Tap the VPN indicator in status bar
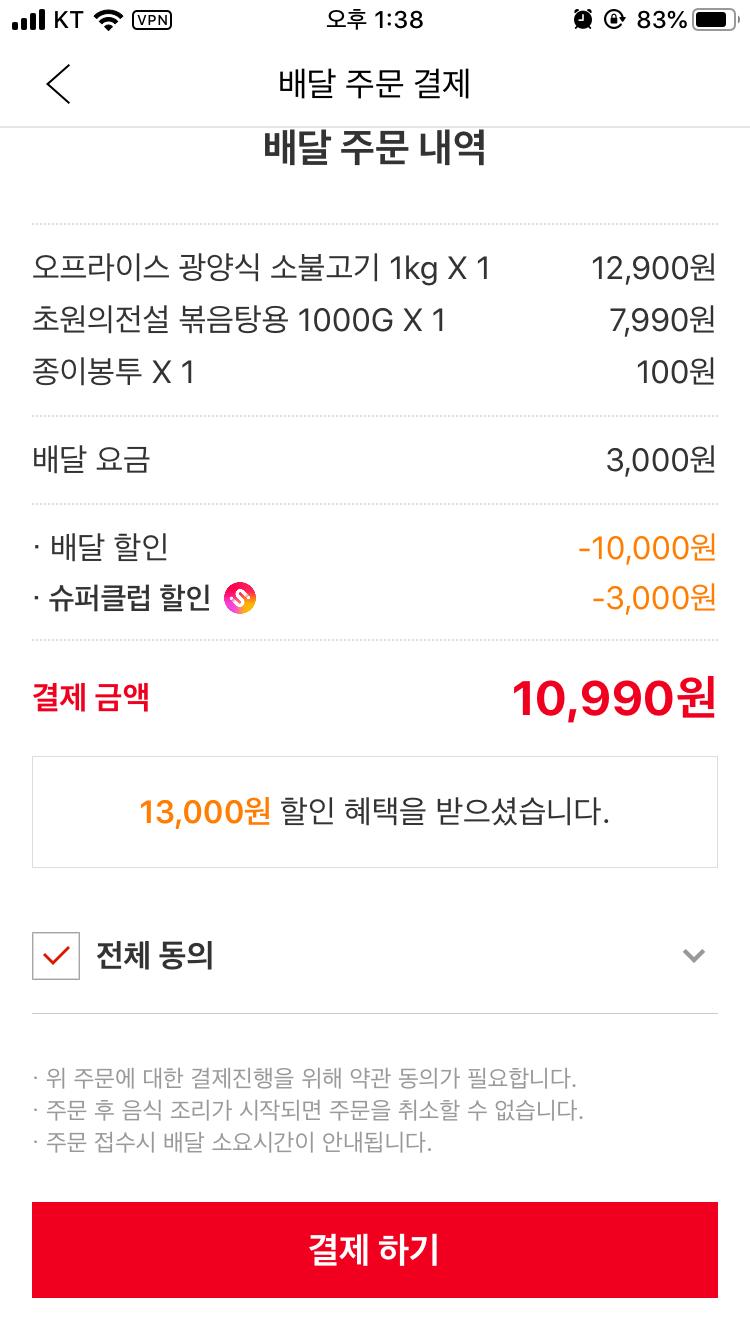Viewport: 750px width, 1334px height. (151, 20)
